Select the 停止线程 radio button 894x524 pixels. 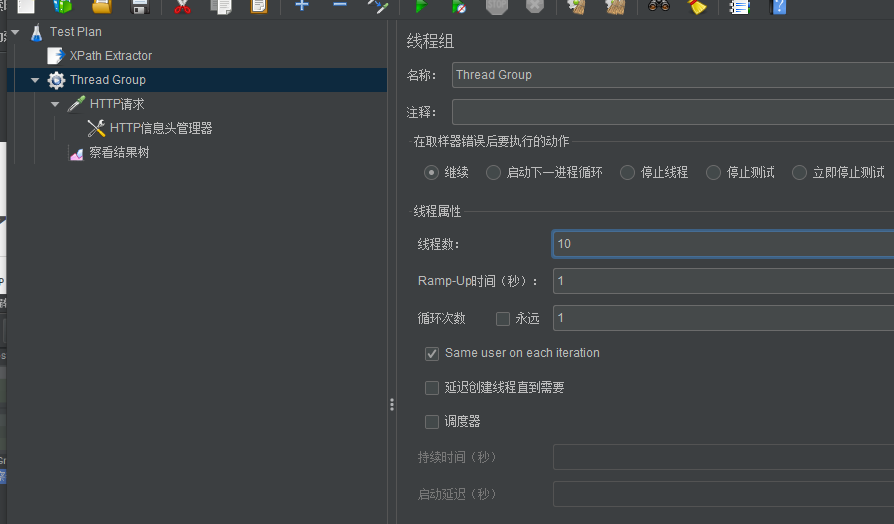pos(627,172)
